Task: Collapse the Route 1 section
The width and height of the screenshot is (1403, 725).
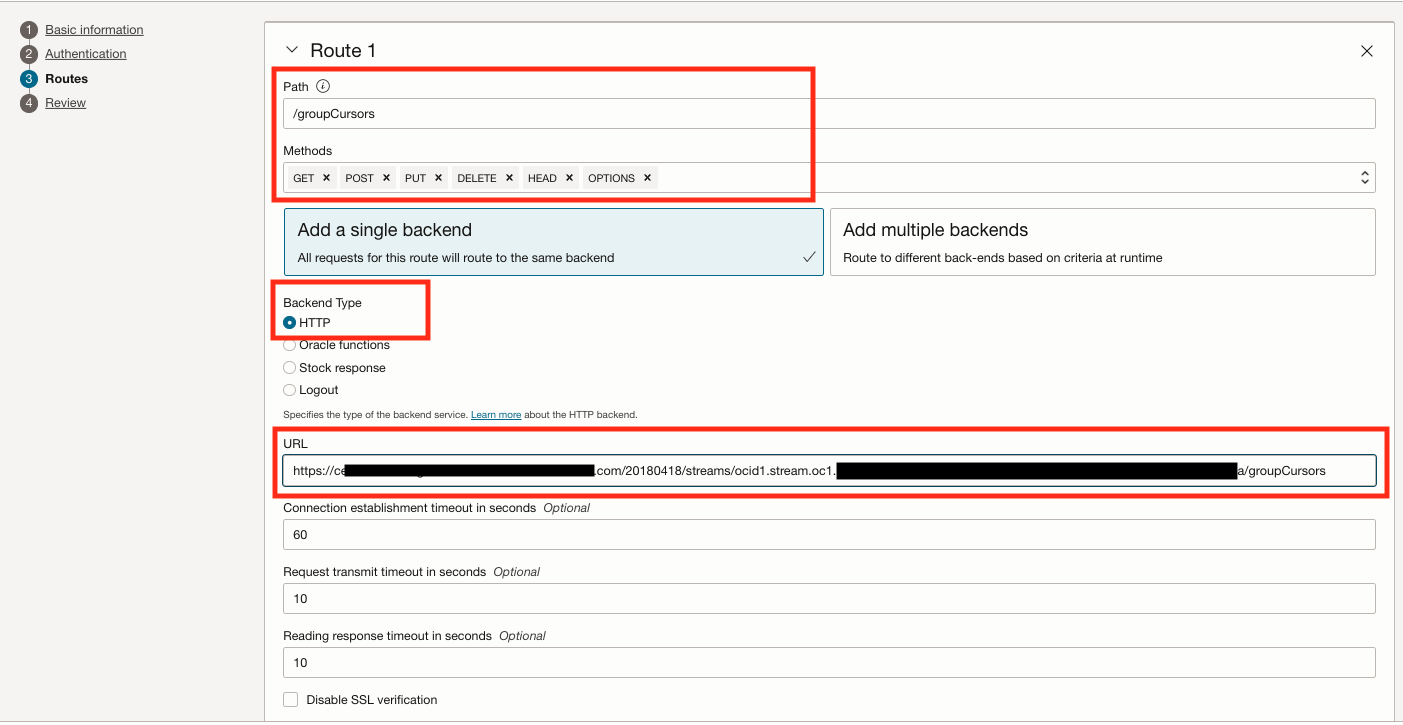Action: click(x=291, y=48)
